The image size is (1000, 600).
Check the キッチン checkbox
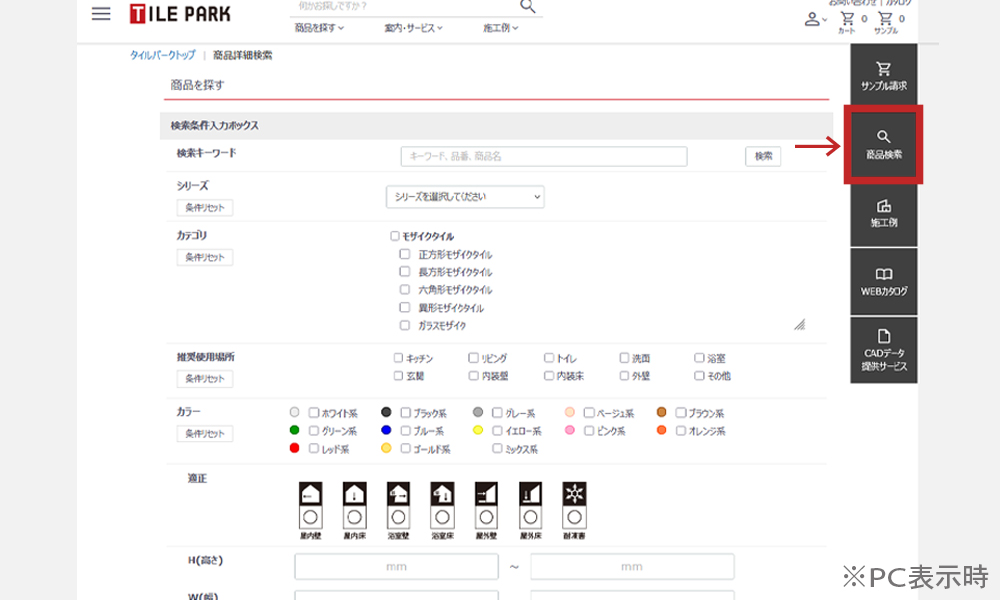click(x=399, y=358)
